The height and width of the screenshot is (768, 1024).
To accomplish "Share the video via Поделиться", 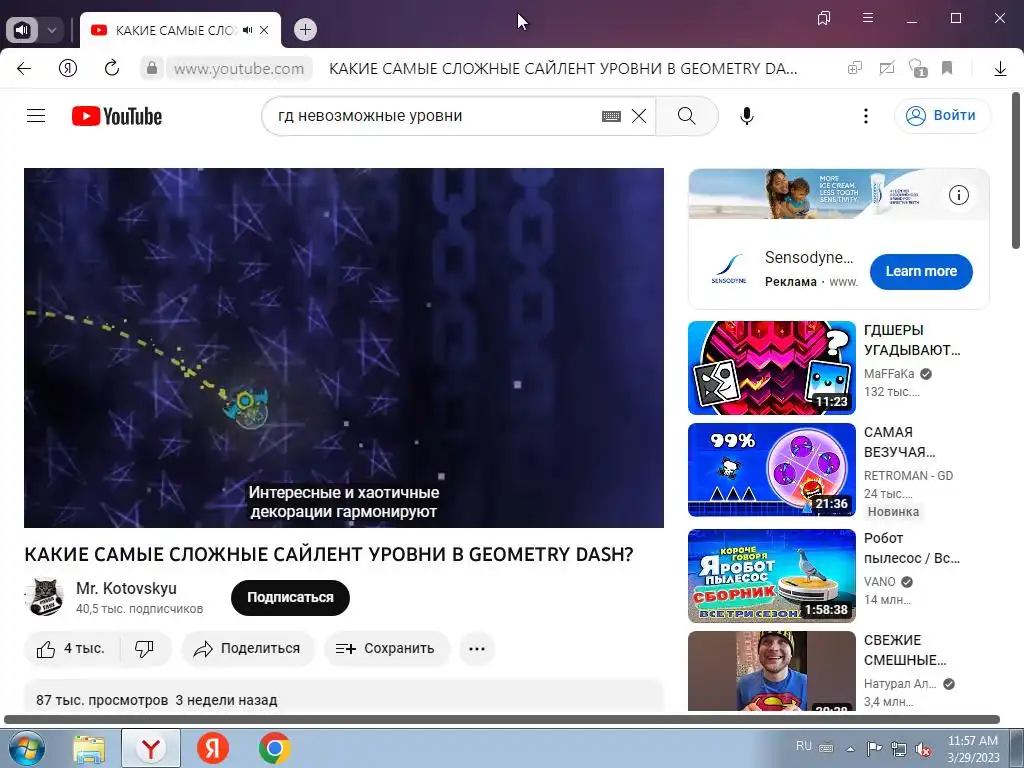I will click(248, 648).
